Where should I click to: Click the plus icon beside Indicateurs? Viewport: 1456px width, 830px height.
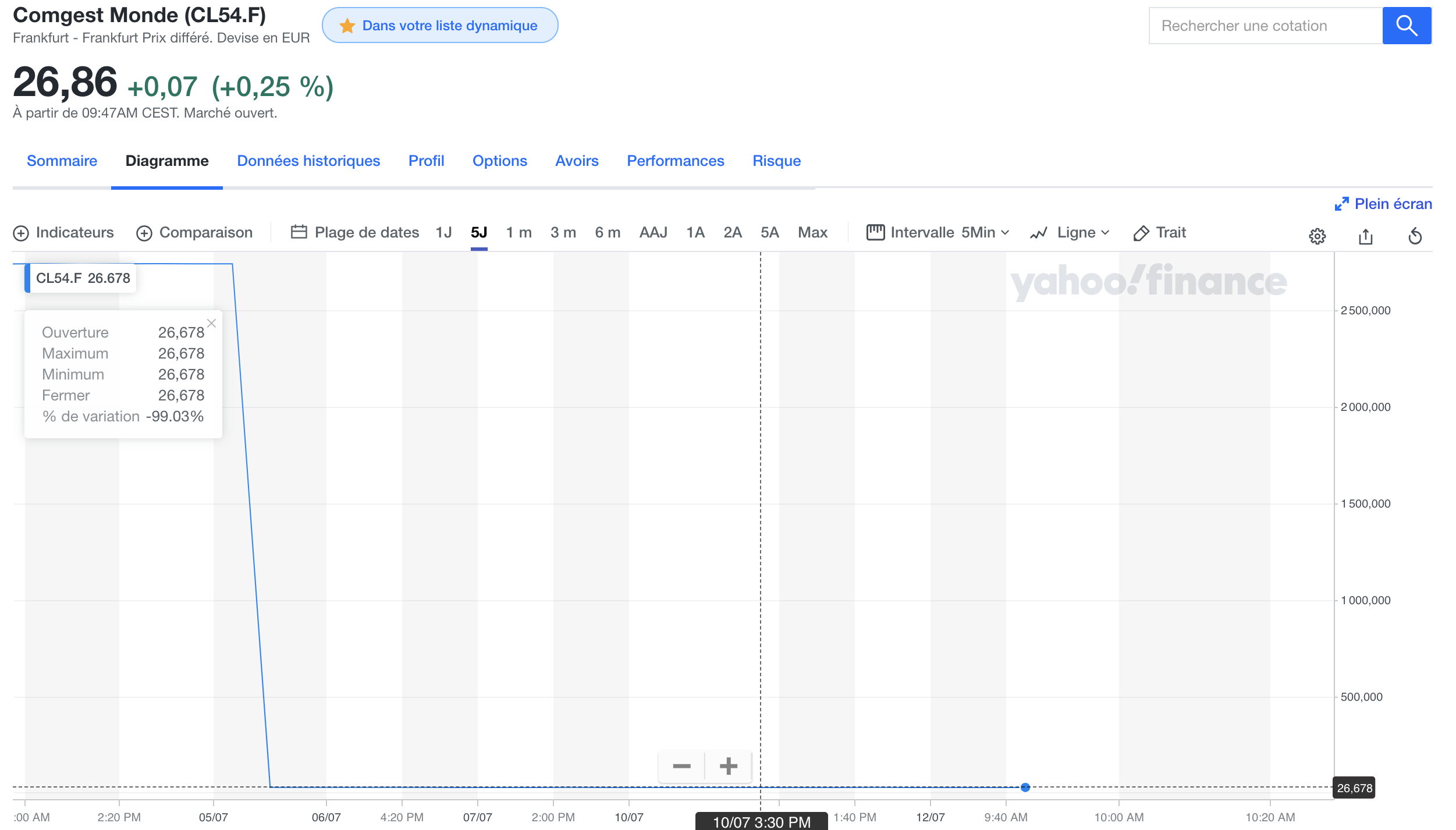pos(21,233)
